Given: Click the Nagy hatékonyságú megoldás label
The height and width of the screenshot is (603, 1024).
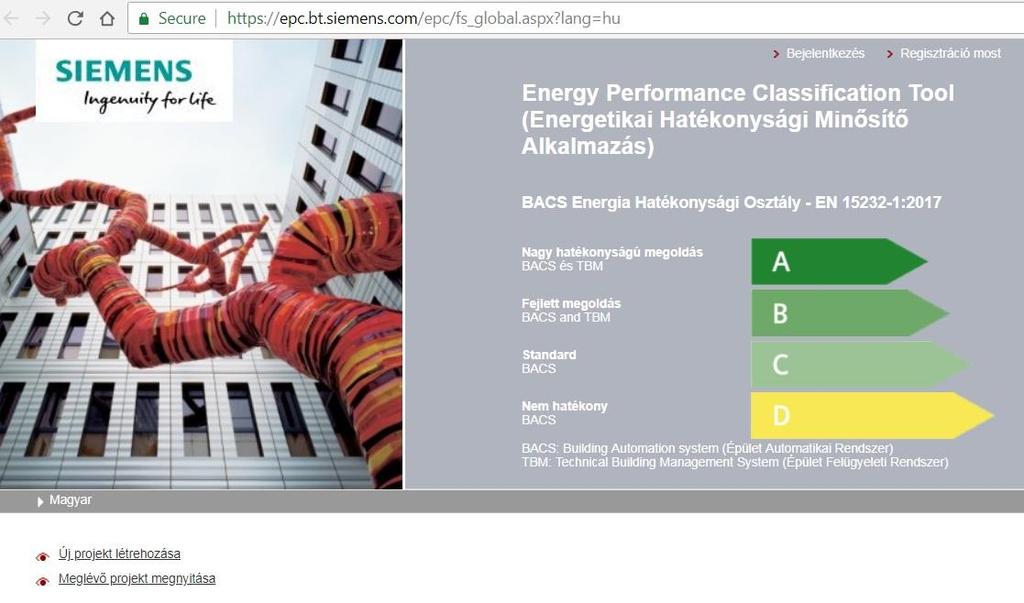Looking at the screenshot, I should (612, 252).
